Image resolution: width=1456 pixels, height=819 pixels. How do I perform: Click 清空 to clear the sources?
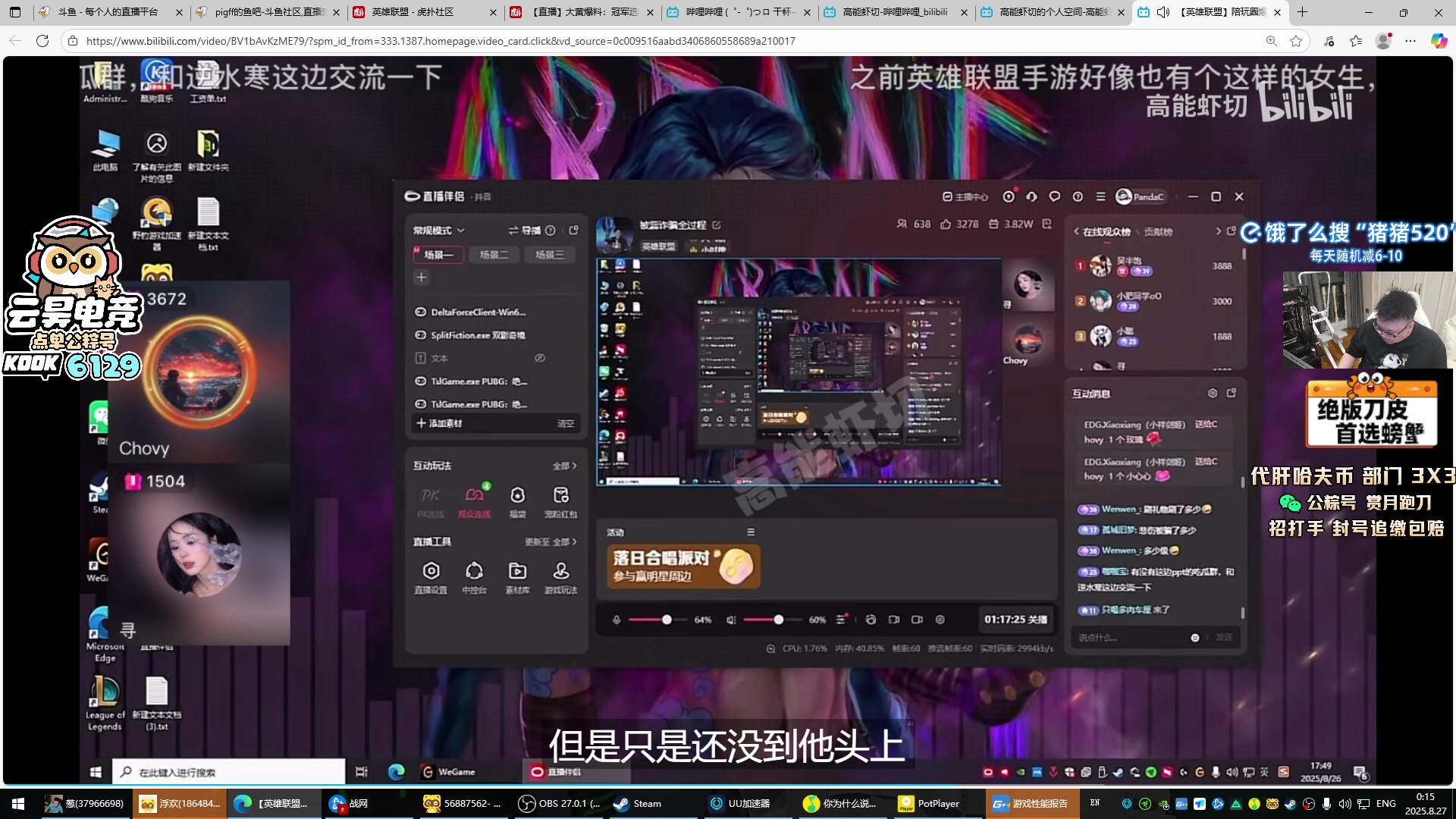pos(566,424)
